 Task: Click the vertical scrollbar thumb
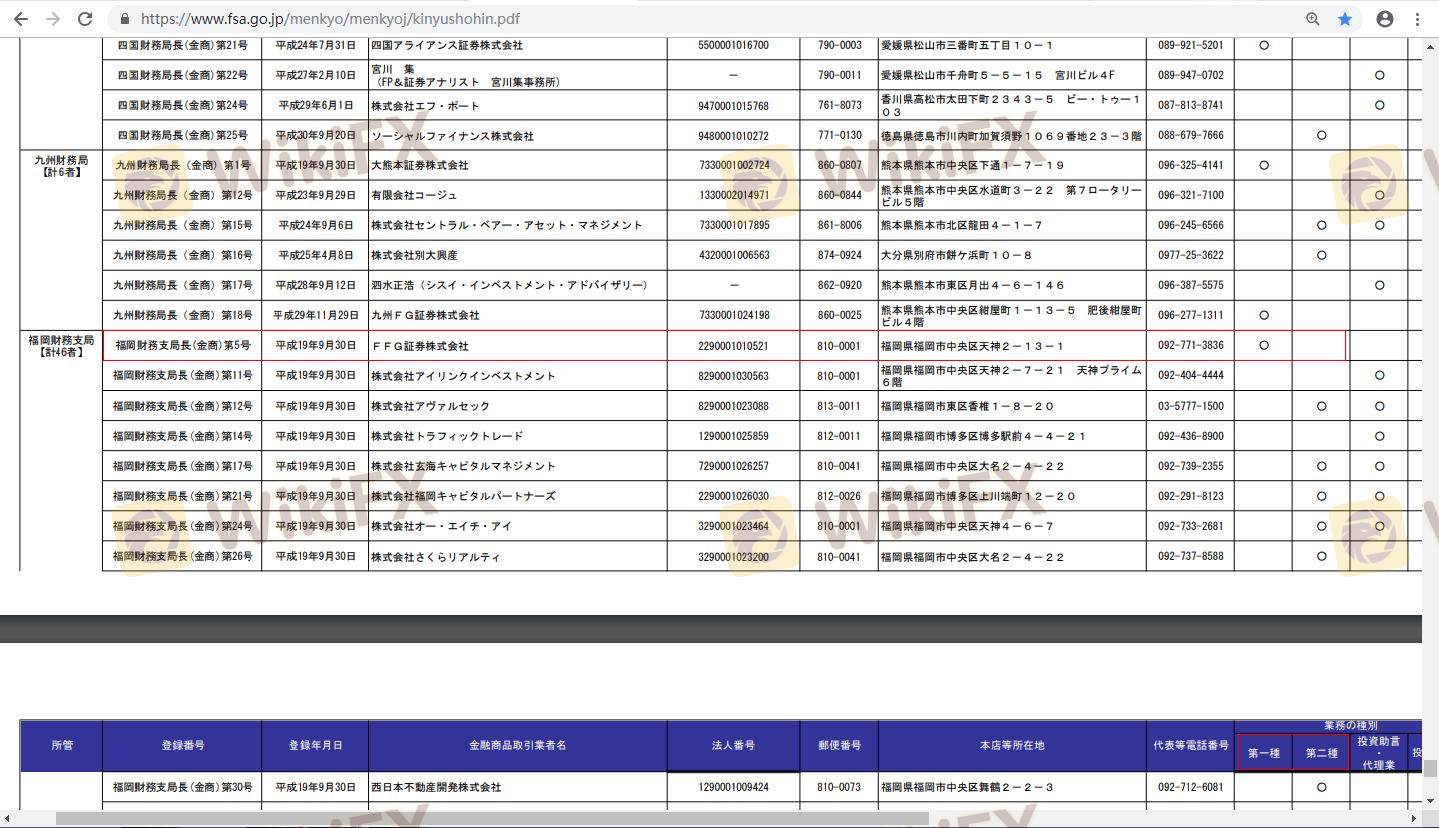pos(1430,767)
